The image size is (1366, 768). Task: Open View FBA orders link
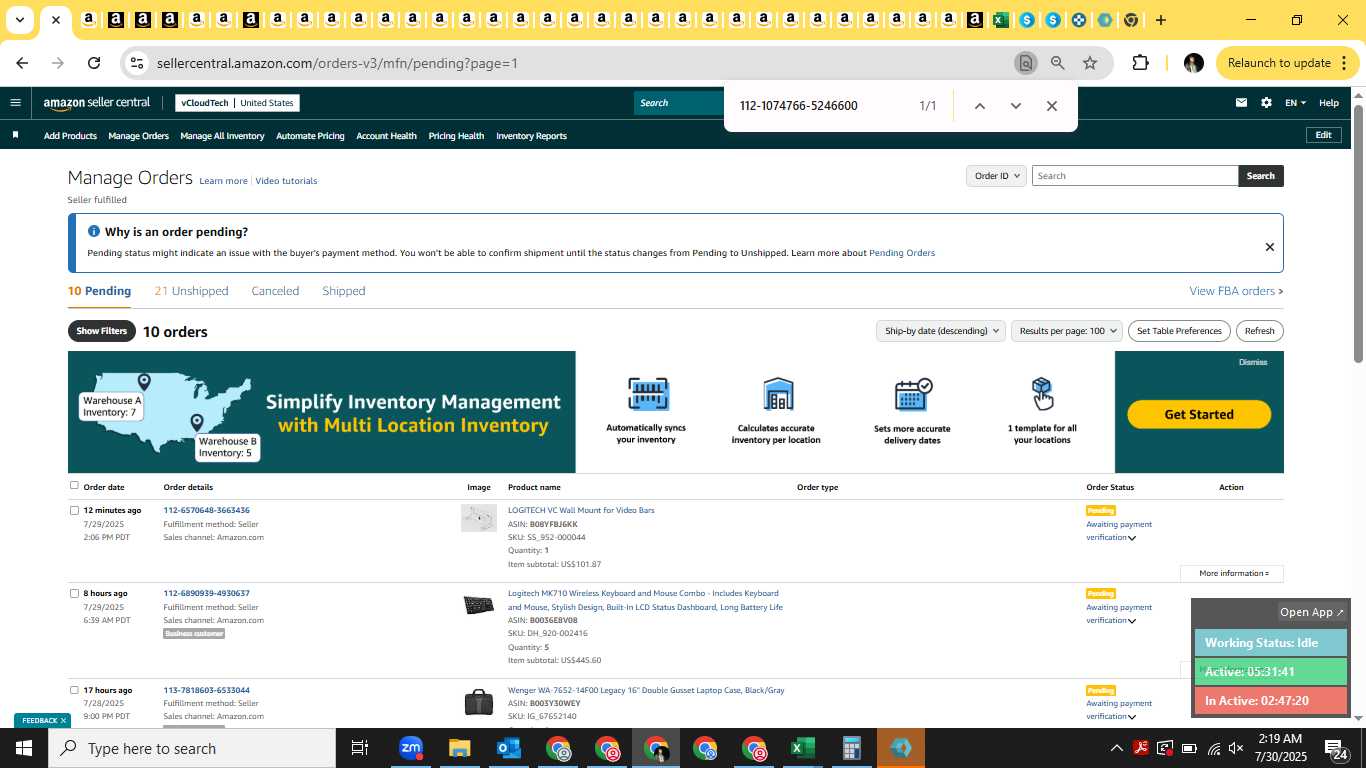point(1236,291)
